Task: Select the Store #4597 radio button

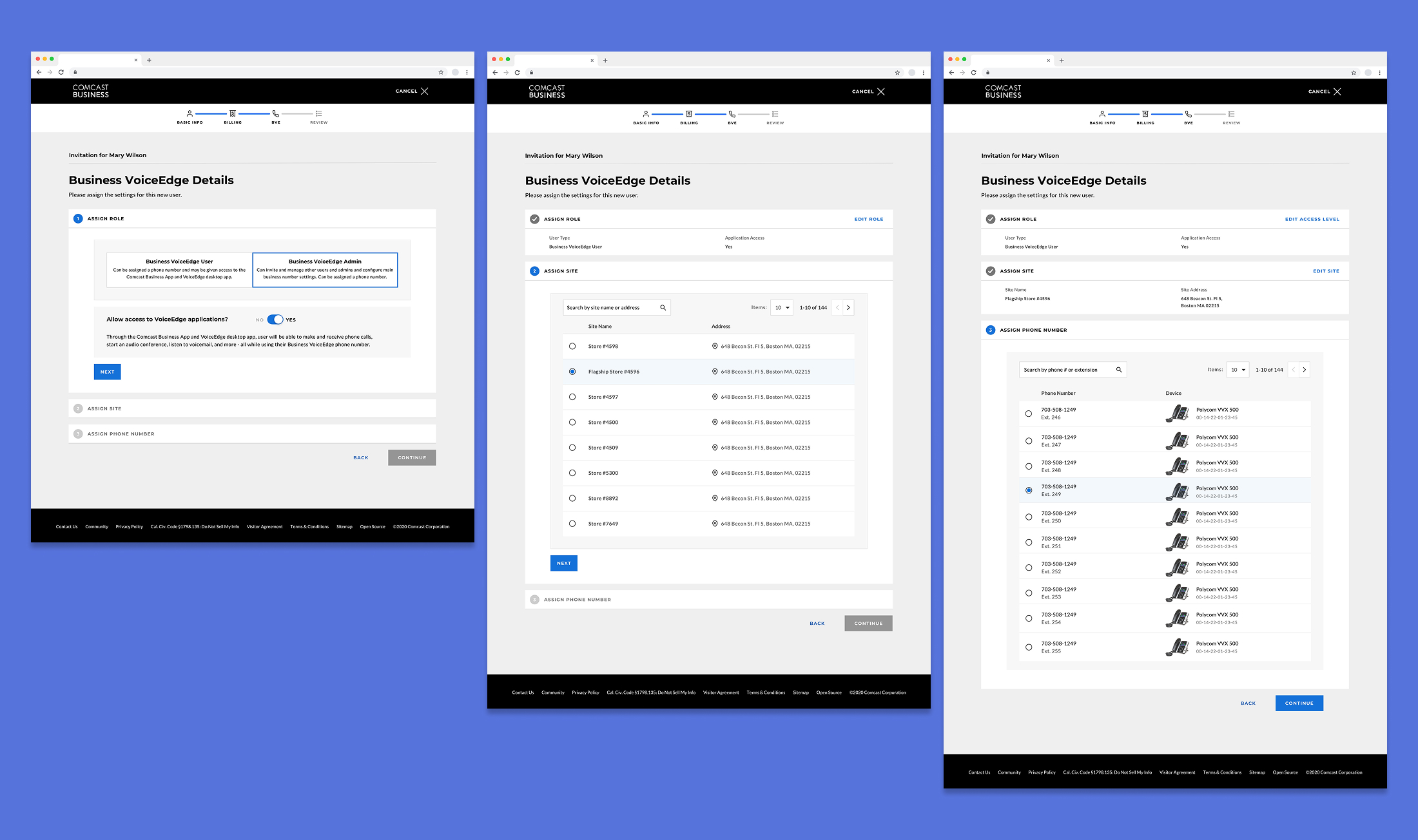Action: 572,397
